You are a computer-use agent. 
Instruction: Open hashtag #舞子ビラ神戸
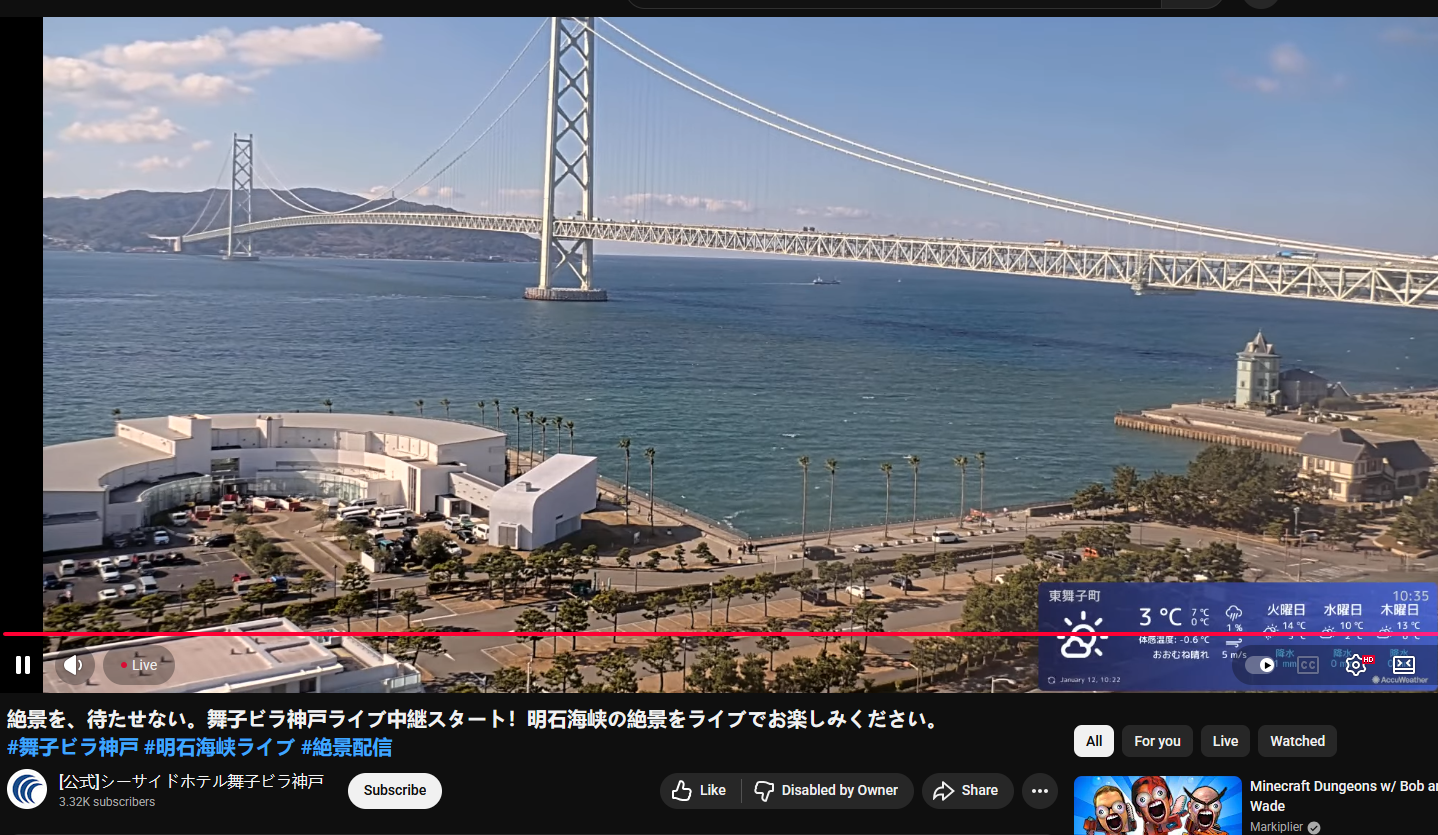[x=72, y=747]
